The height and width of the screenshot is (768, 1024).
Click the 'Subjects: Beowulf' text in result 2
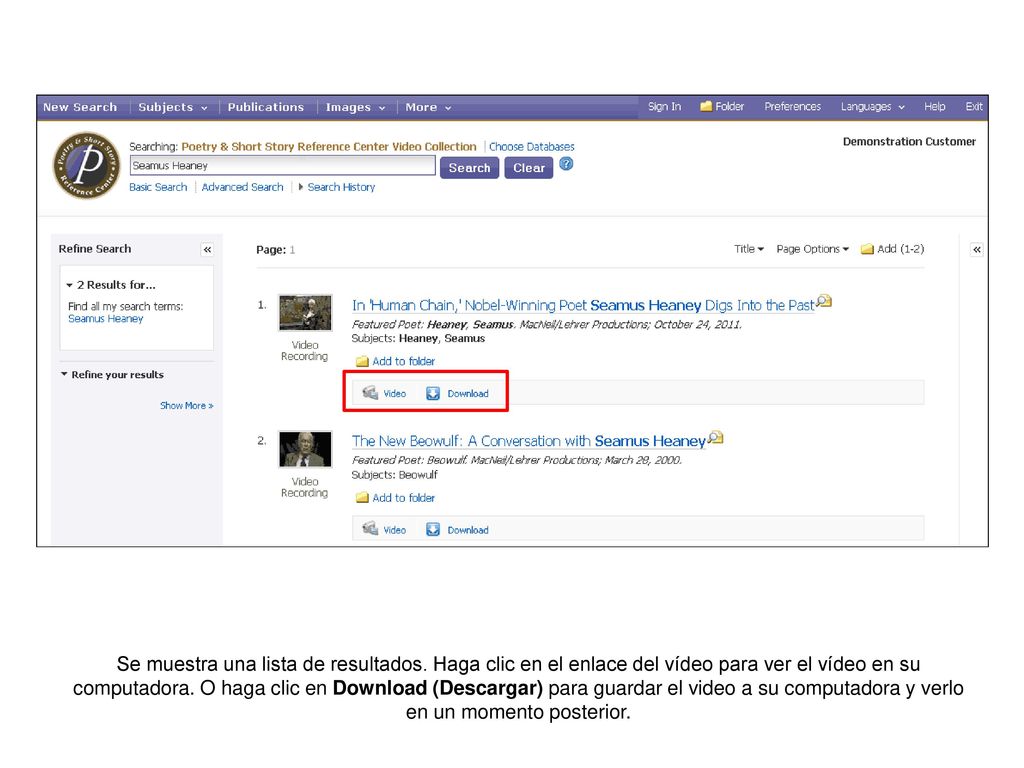click(394, 475)
